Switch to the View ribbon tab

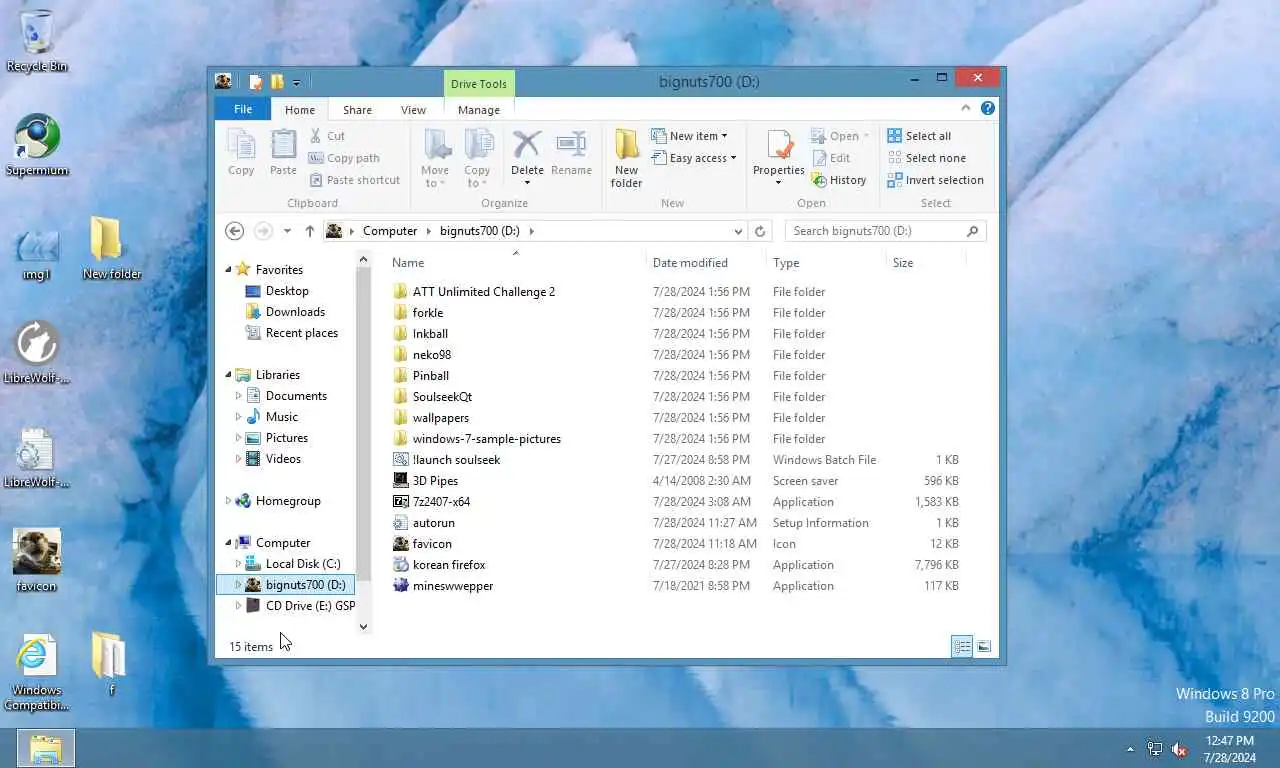[x=413, y=110]
